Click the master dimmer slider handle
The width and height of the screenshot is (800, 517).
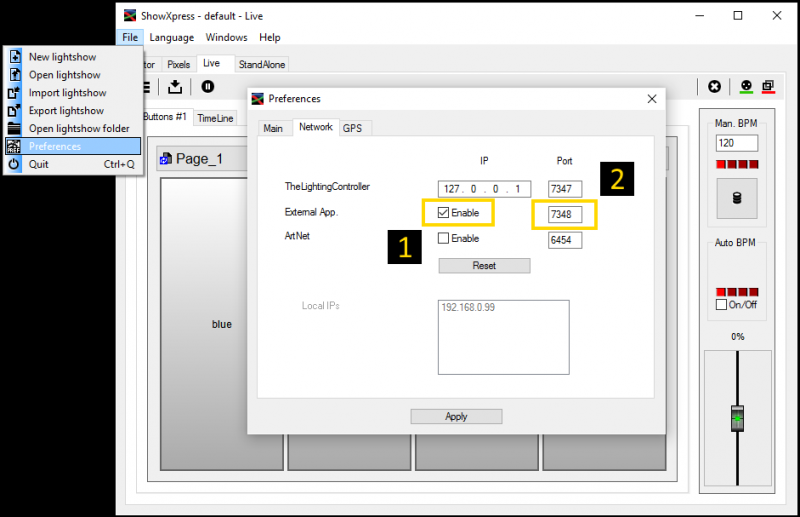[x=737, y=418]
